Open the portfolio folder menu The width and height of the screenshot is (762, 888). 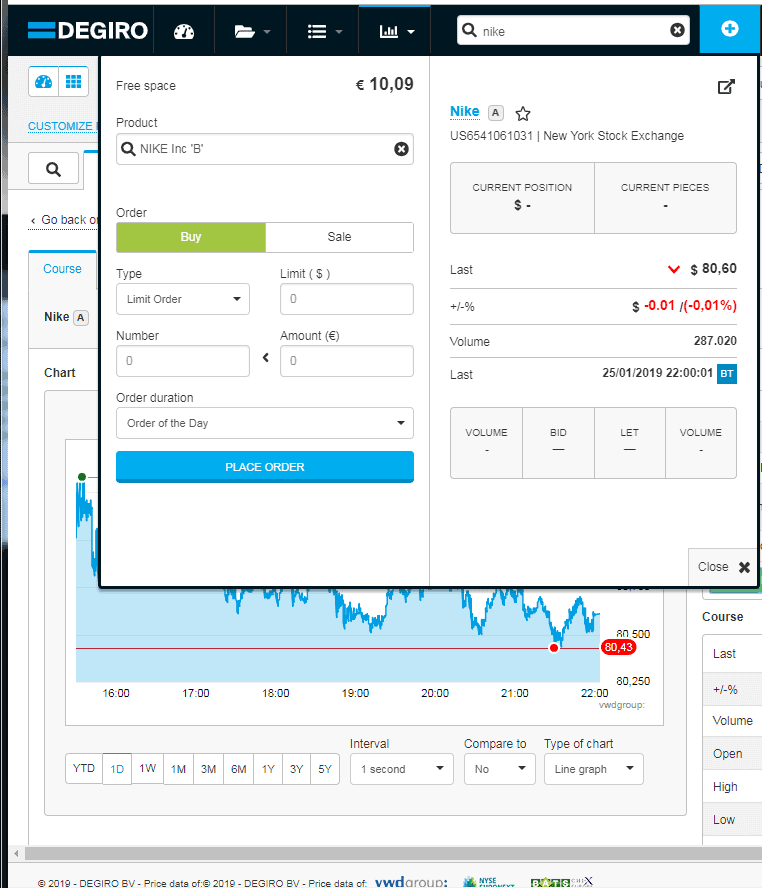(x=252, y=32)
